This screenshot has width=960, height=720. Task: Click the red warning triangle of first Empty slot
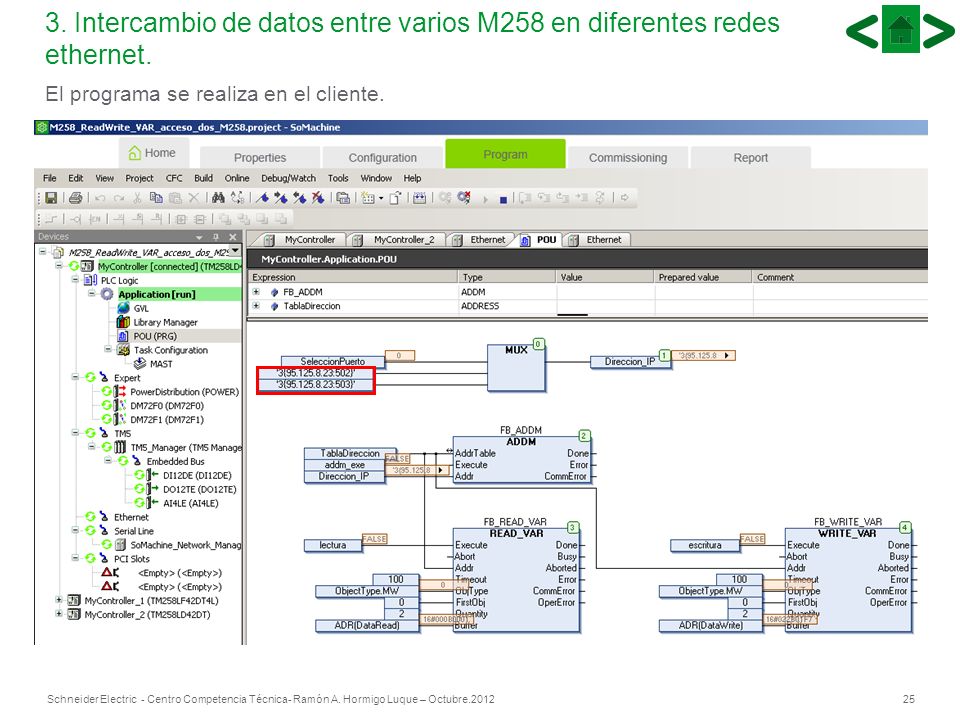point(107,572)
